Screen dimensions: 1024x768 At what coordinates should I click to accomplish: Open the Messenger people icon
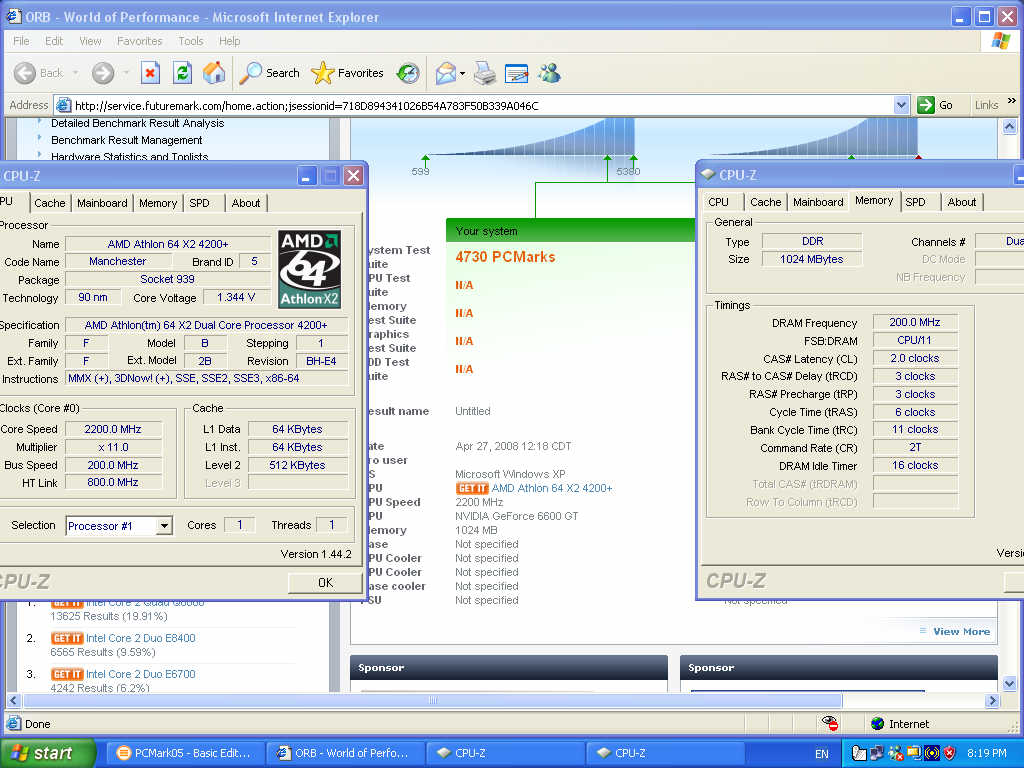pyautogui.click(x=549, y=73)
